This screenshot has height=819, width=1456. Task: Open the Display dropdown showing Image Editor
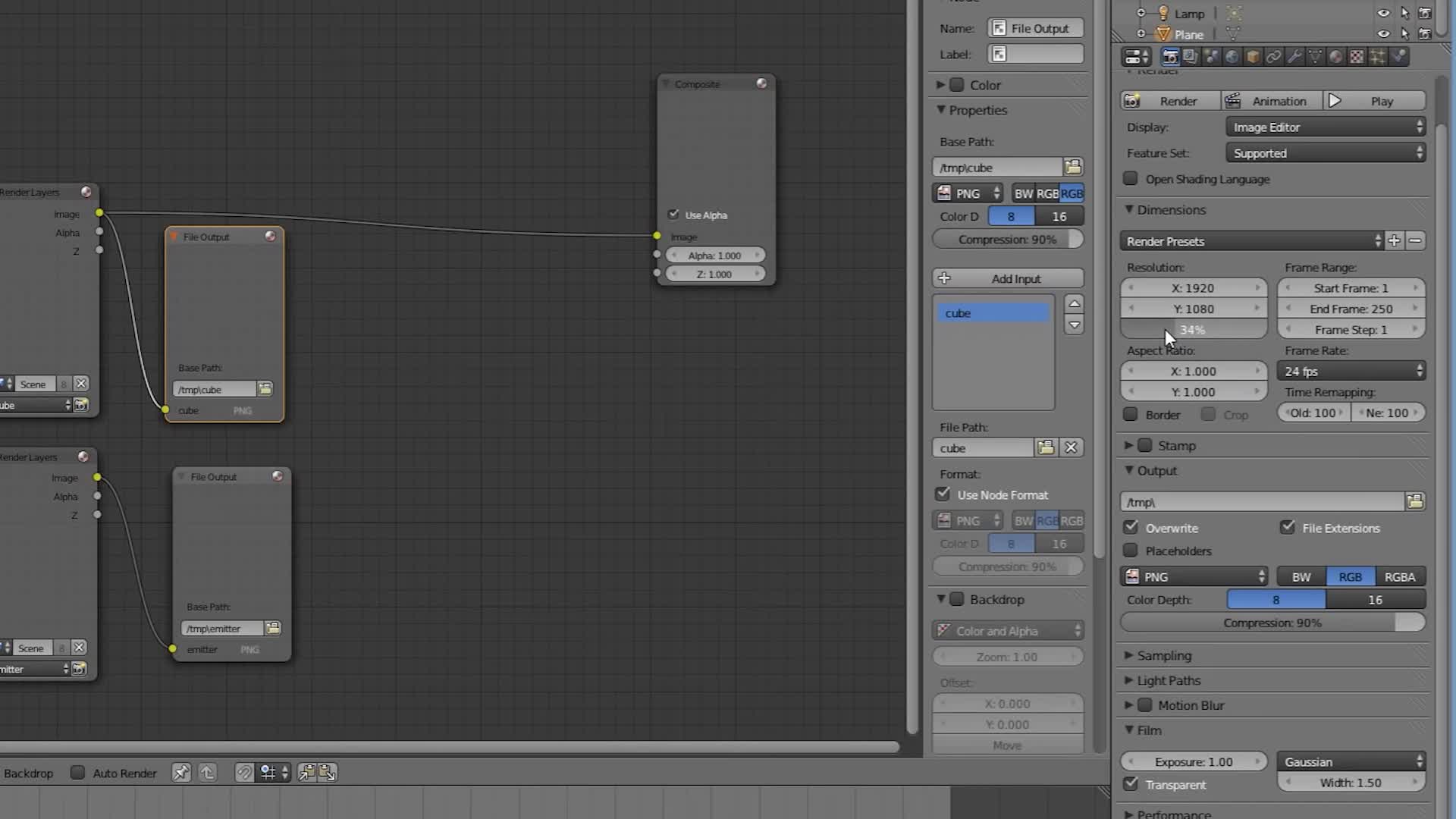[x=1325, y=127]
